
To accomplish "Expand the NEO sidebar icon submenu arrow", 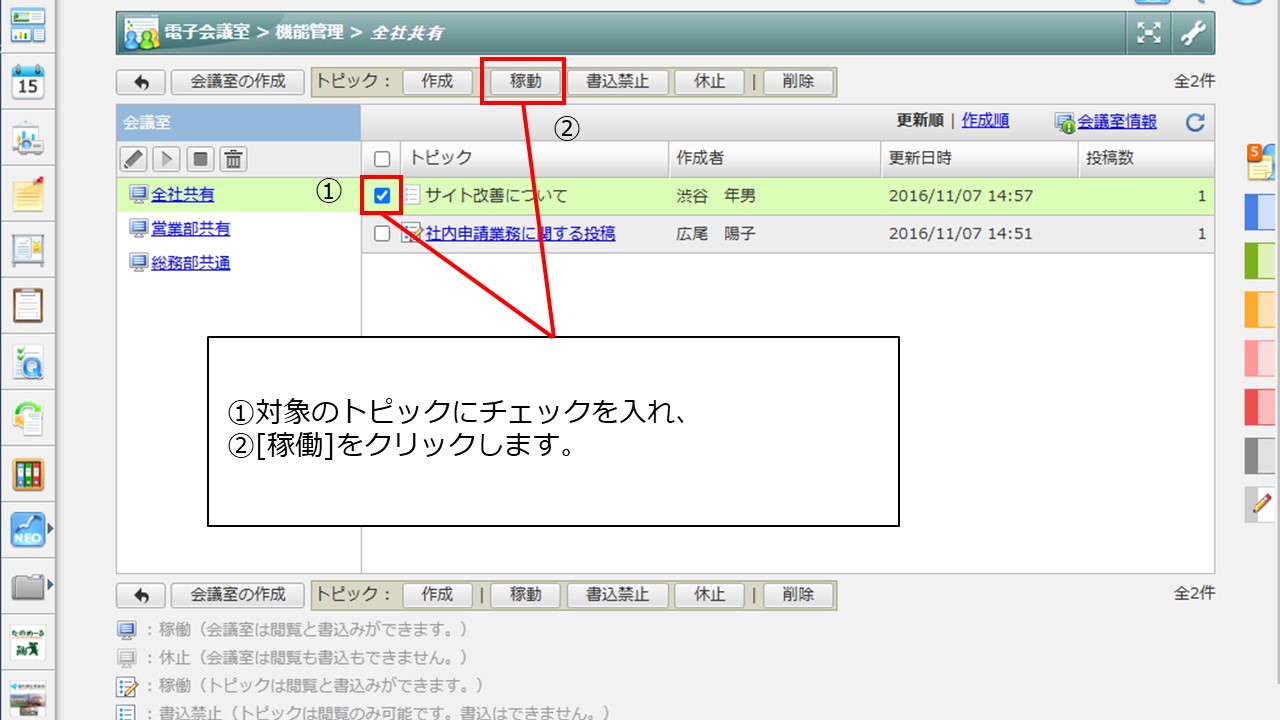I will click(x=50, y=527).
